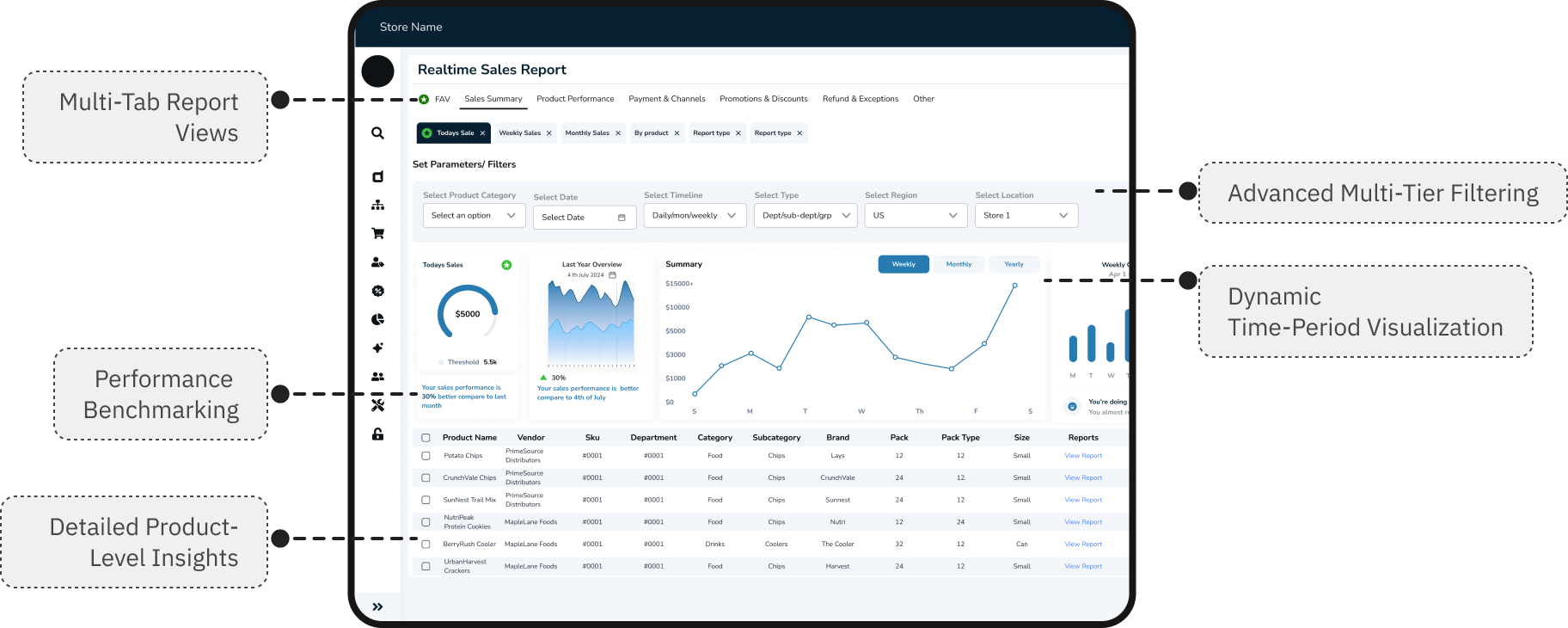This screenshot has height=628, width=1568.
Task: Expand sidebar with double chevron icon
Action: [377, 606]
